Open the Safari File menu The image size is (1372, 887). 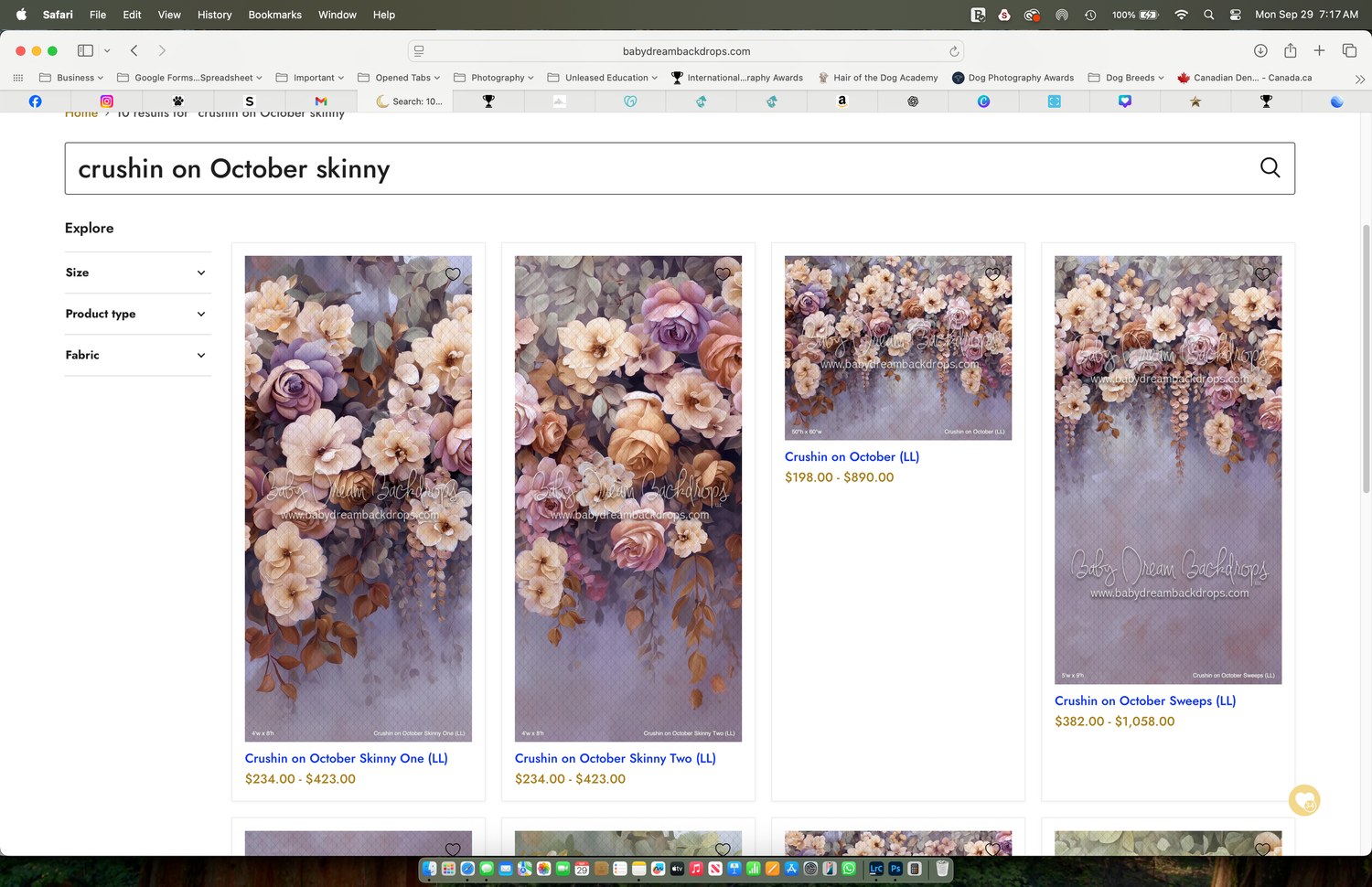coord(98,15)
